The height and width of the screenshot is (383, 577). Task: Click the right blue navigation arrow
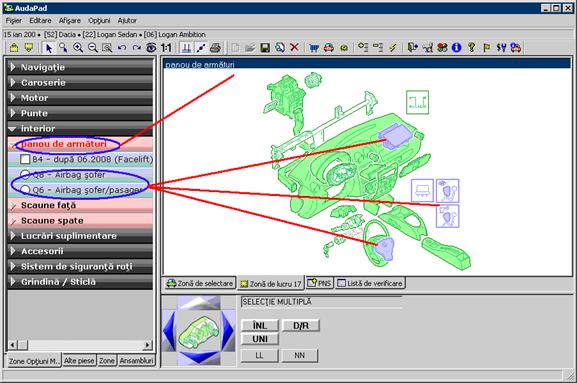coord(227,330)
